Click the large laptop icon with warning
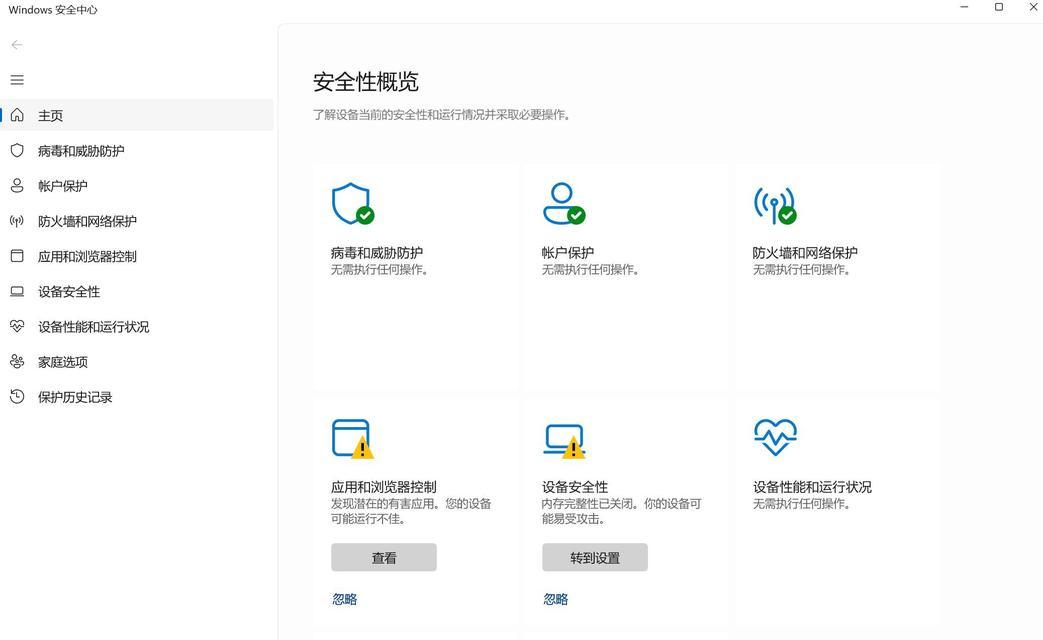The height and width of the screenshot is (640, 1043). point(564,441)
